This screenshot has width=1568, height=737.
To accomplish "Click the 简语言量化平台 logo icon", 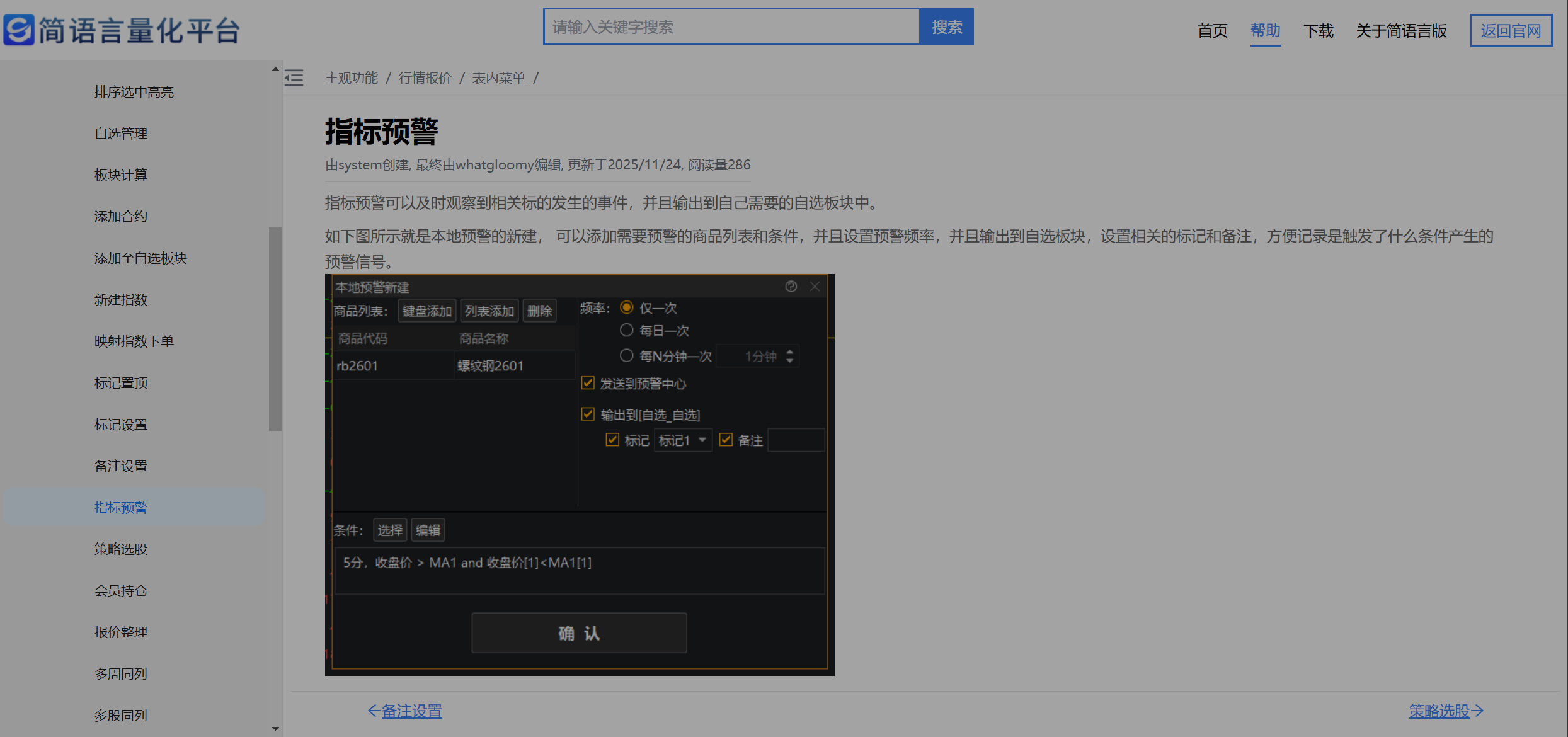I will tap(19, 30).
